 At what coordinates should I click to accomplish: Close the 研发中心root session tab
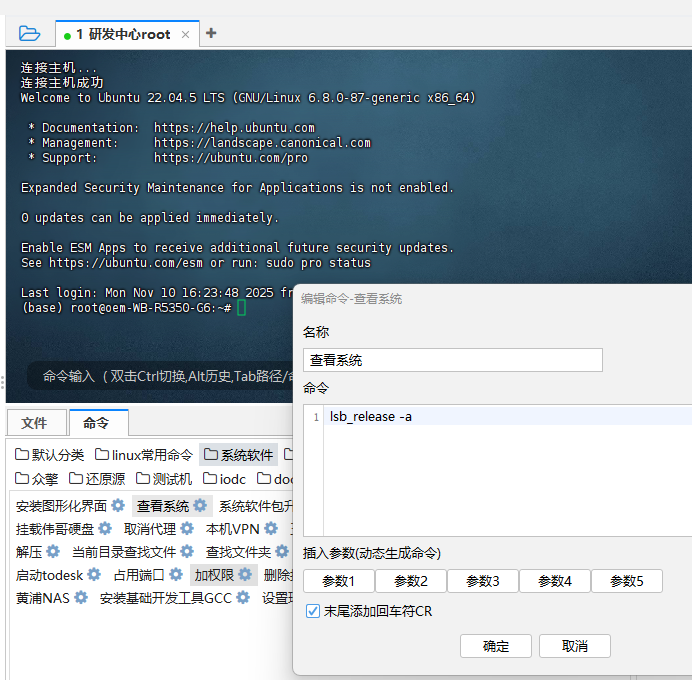pyautogui.click(x=185, y=34)
